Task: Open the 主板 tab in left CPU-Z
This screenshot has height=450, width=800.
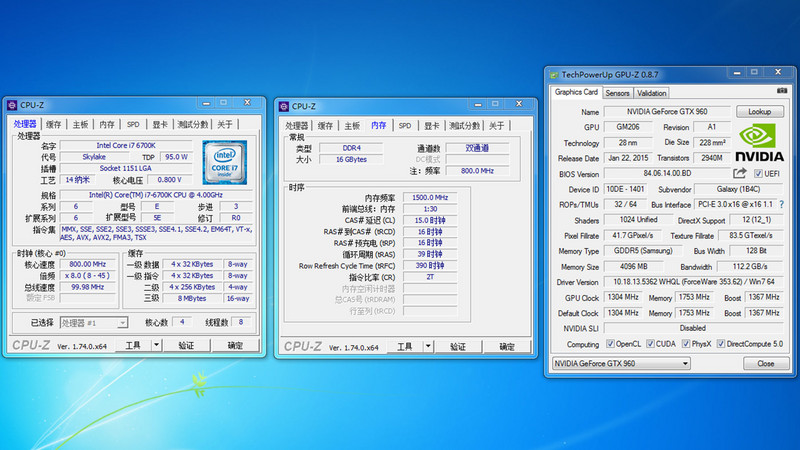Action: tap(80, 124)
